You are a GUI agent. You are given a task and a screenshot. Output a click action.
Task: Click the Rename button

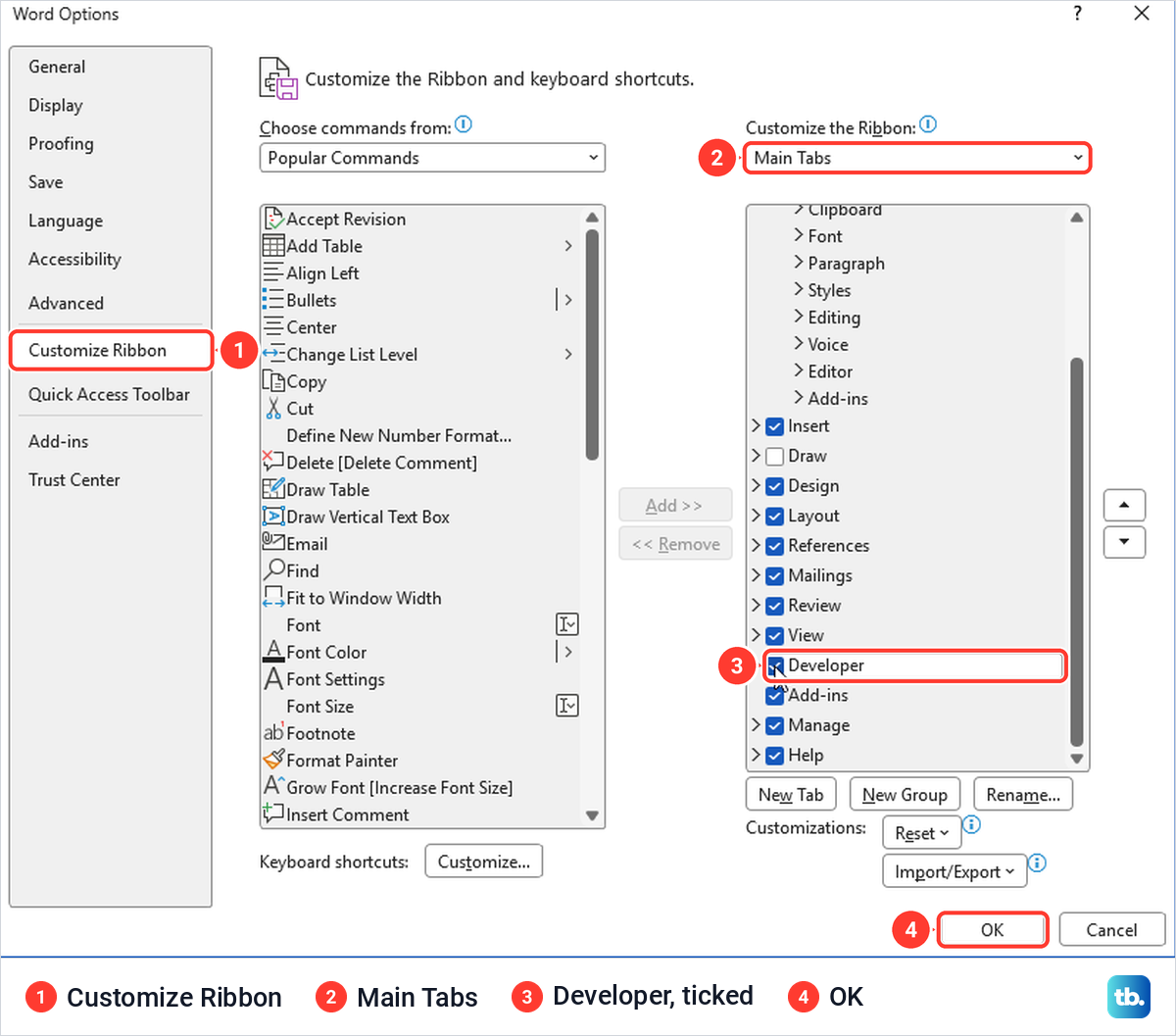click(1023, 795)
